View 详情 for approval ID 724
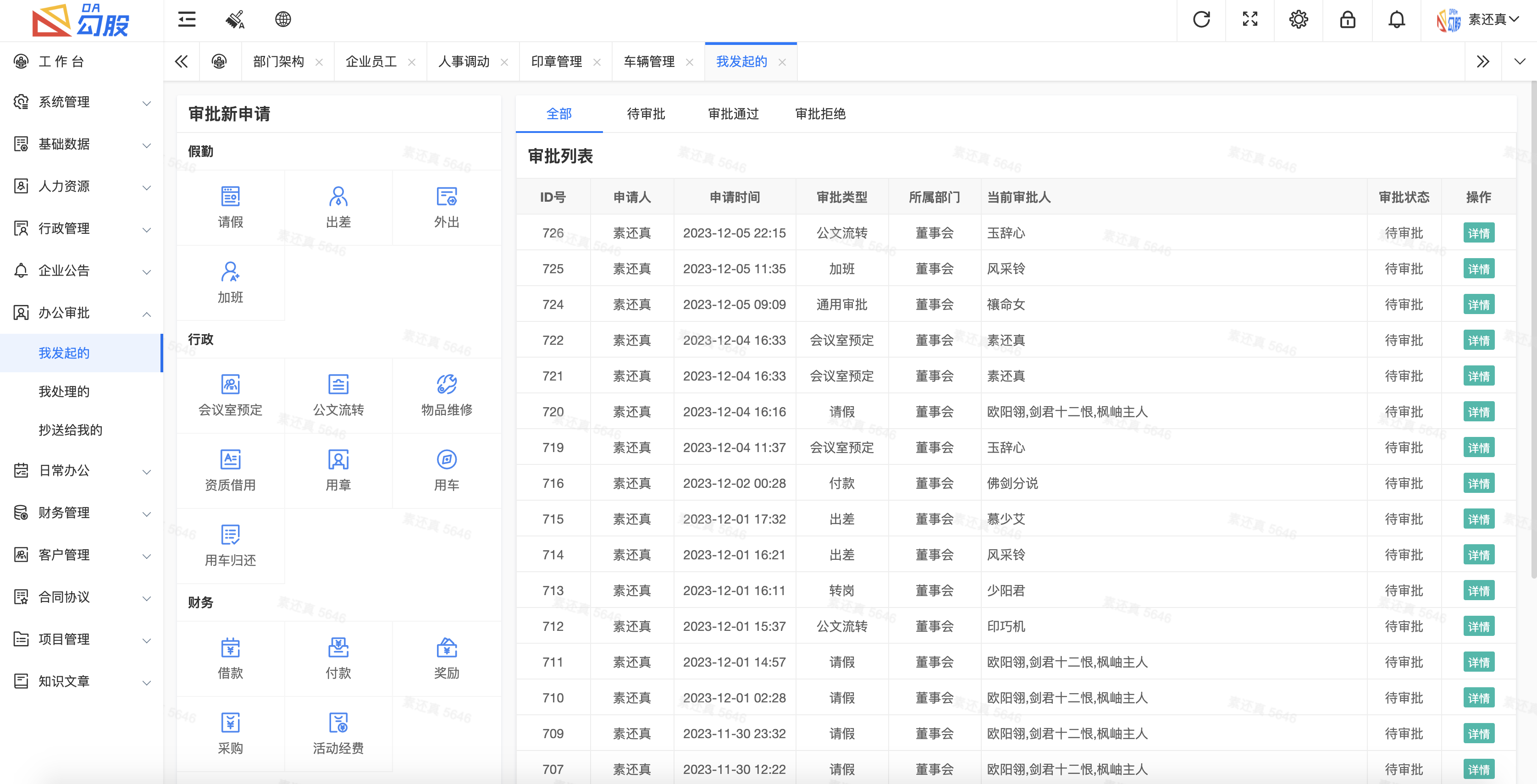1537x784 pixels. tap(1478, 305)
